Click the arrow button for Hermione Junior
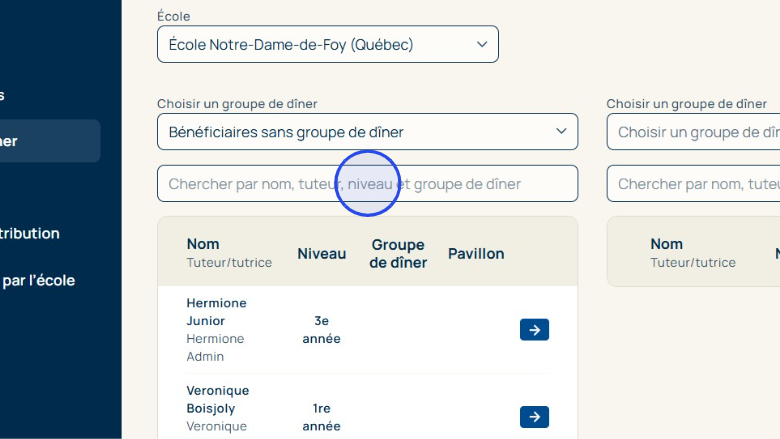The height and width of the screenshot is (439, 780). 534,330
